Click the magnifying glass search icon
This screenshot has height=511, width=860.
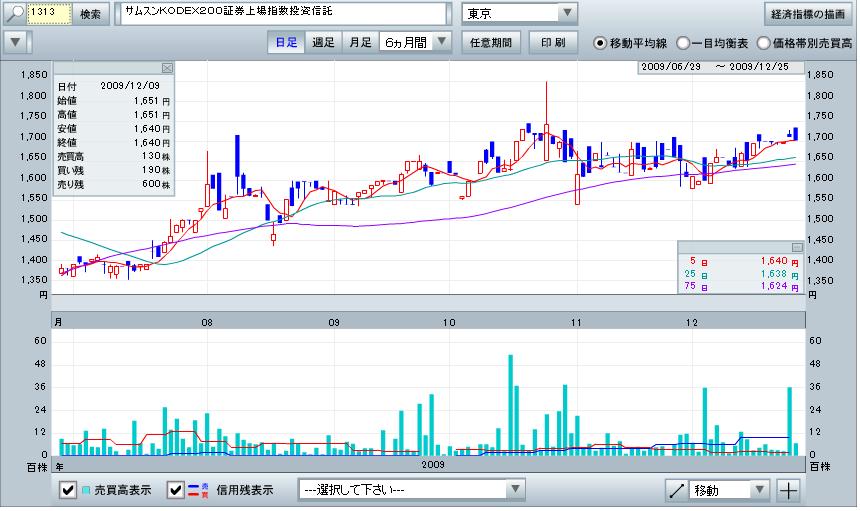pyautogui.click(x=15, y=14)
